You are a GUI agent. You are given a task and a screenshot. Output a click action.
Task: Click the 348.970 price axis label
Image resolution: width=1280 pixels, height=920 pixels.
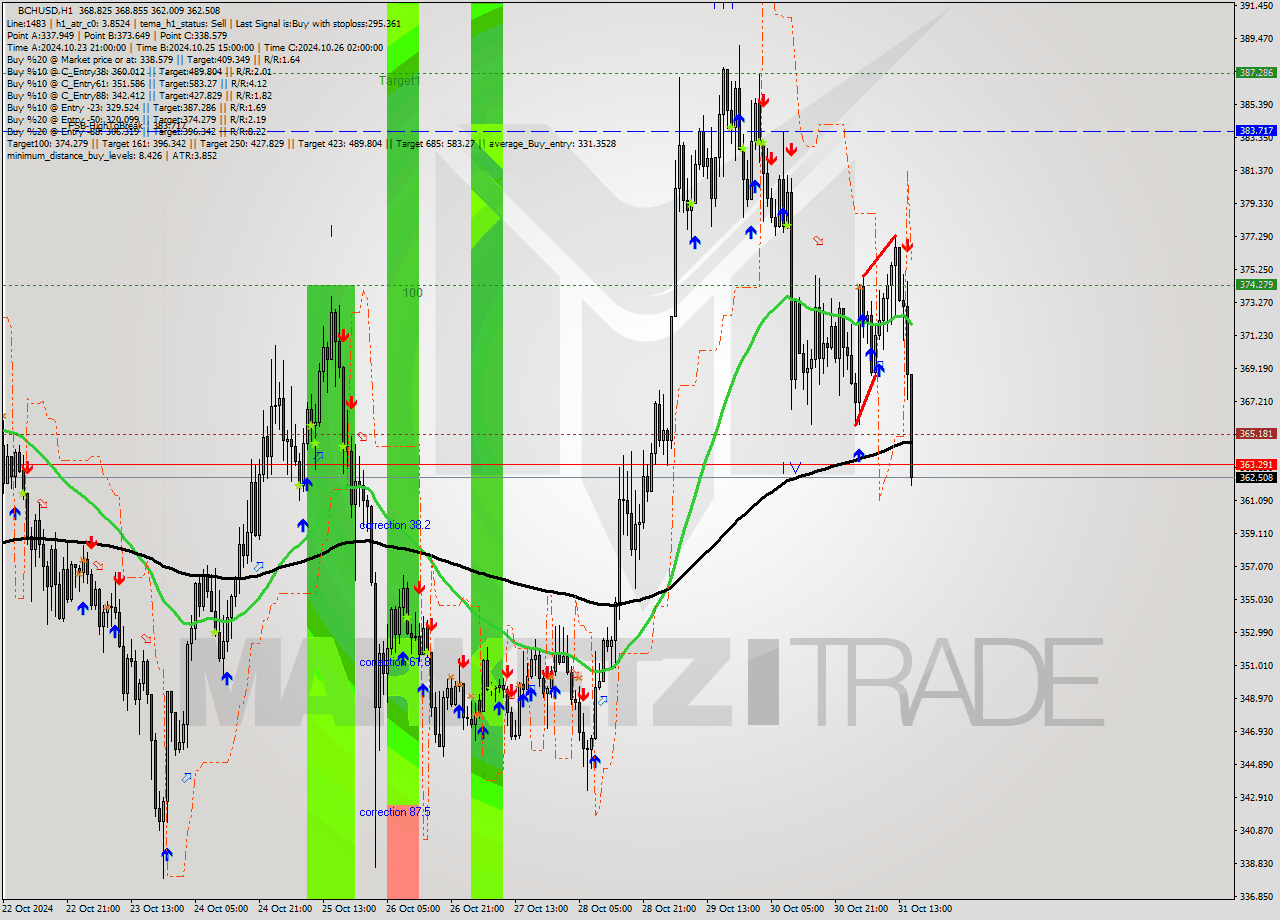pyautogui.click(x=1256, y=699)
